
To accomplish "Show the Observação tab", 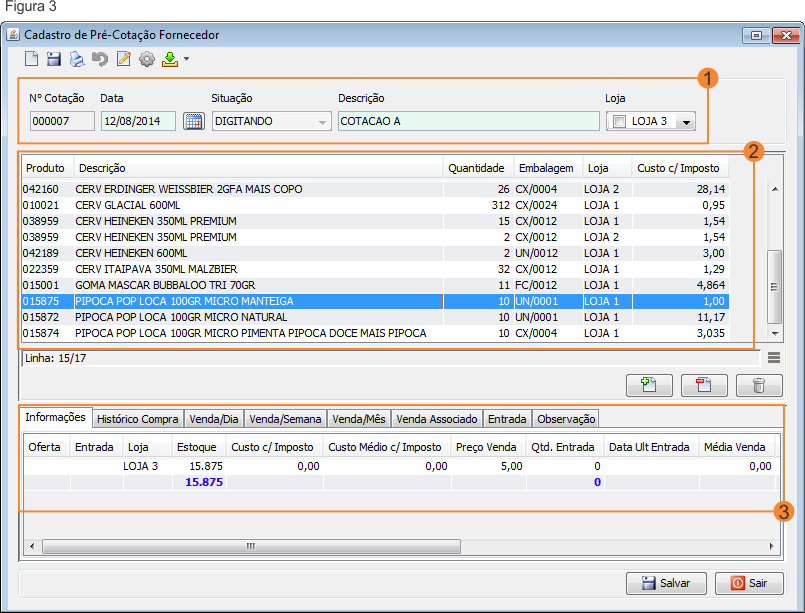I will [566, 419].
